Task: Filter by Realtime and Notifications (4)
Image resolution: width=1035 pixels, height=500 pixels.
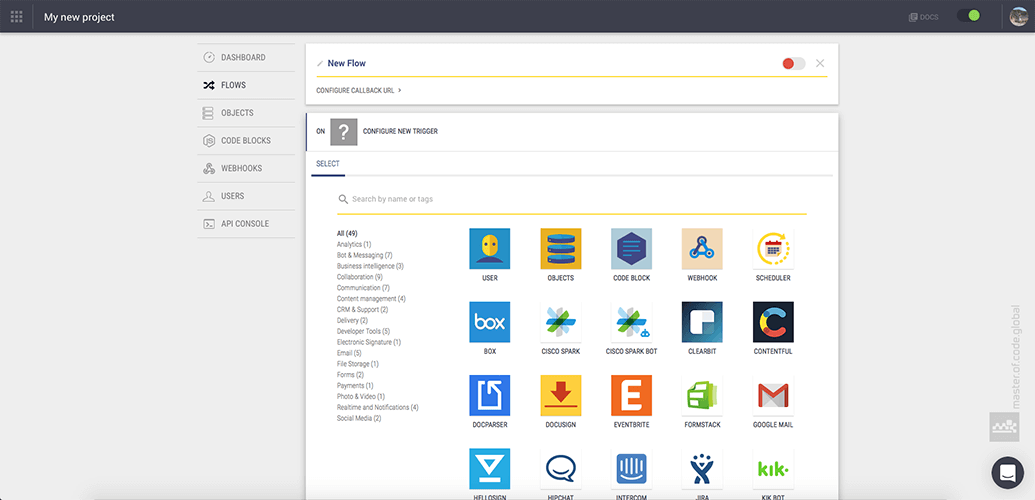Action: [x=378, y=408]
